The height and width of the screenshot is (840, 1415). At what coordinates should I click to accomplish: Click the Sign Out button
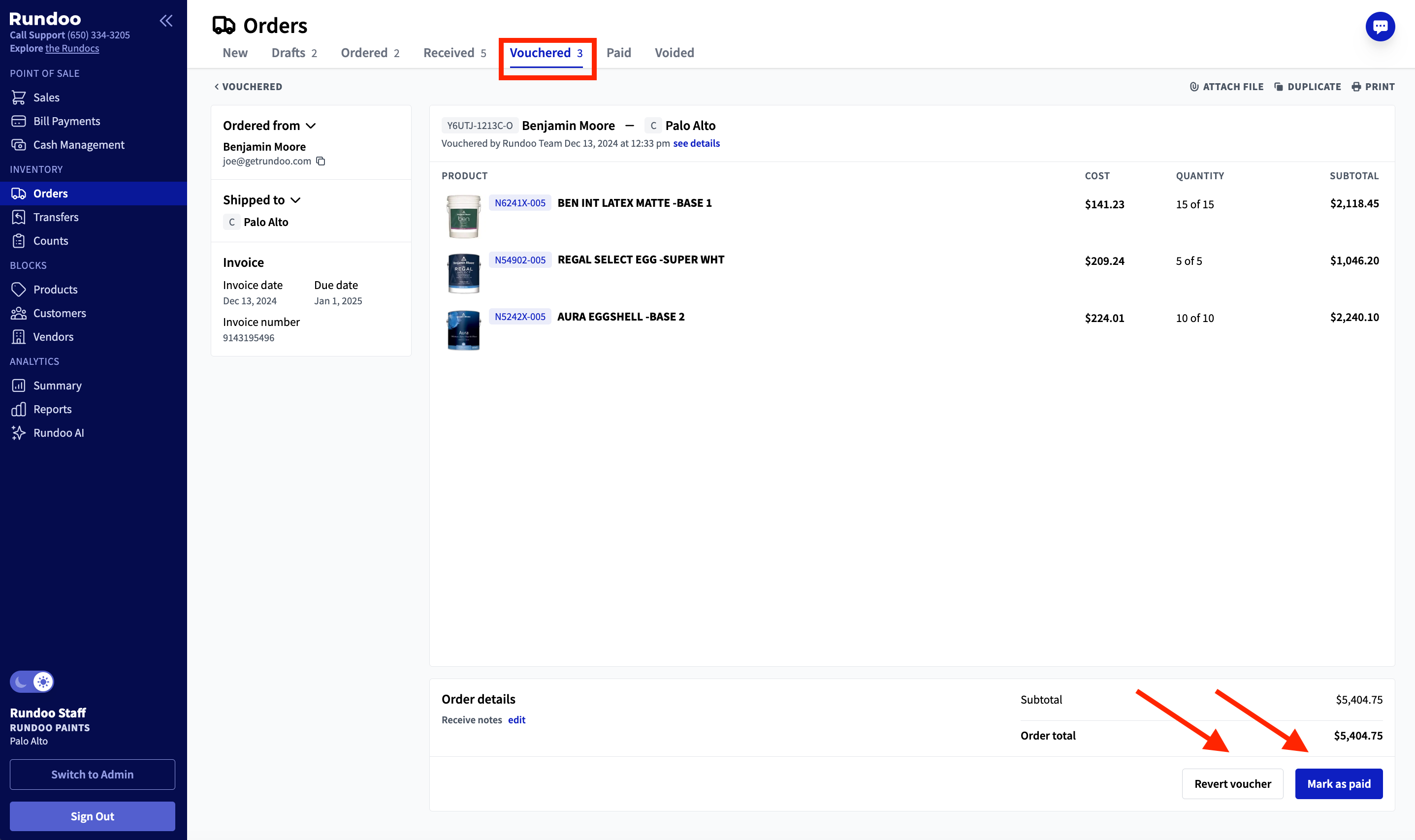click(x=92, y=816)
